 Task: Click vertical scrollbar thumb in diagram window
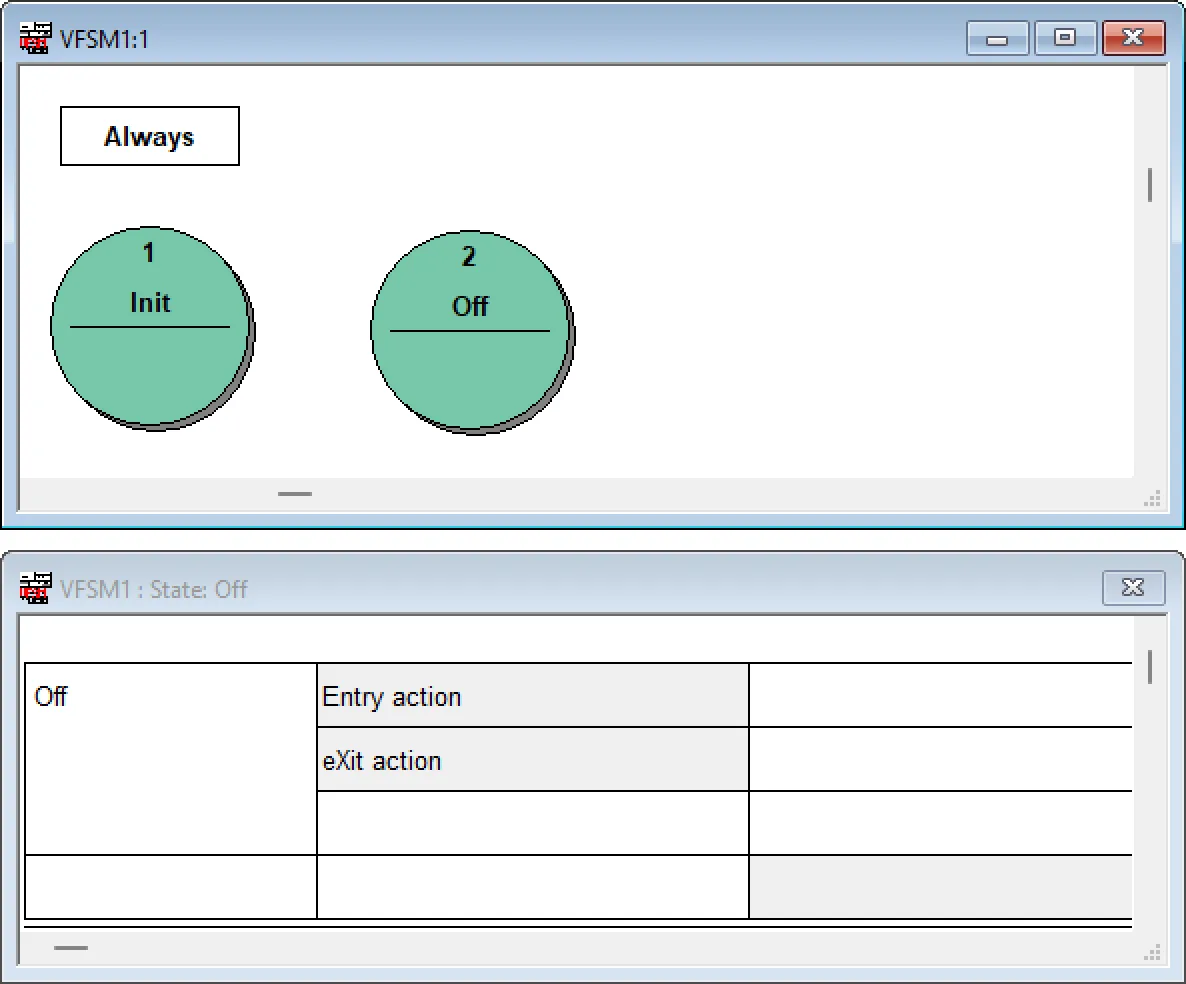1150,185
